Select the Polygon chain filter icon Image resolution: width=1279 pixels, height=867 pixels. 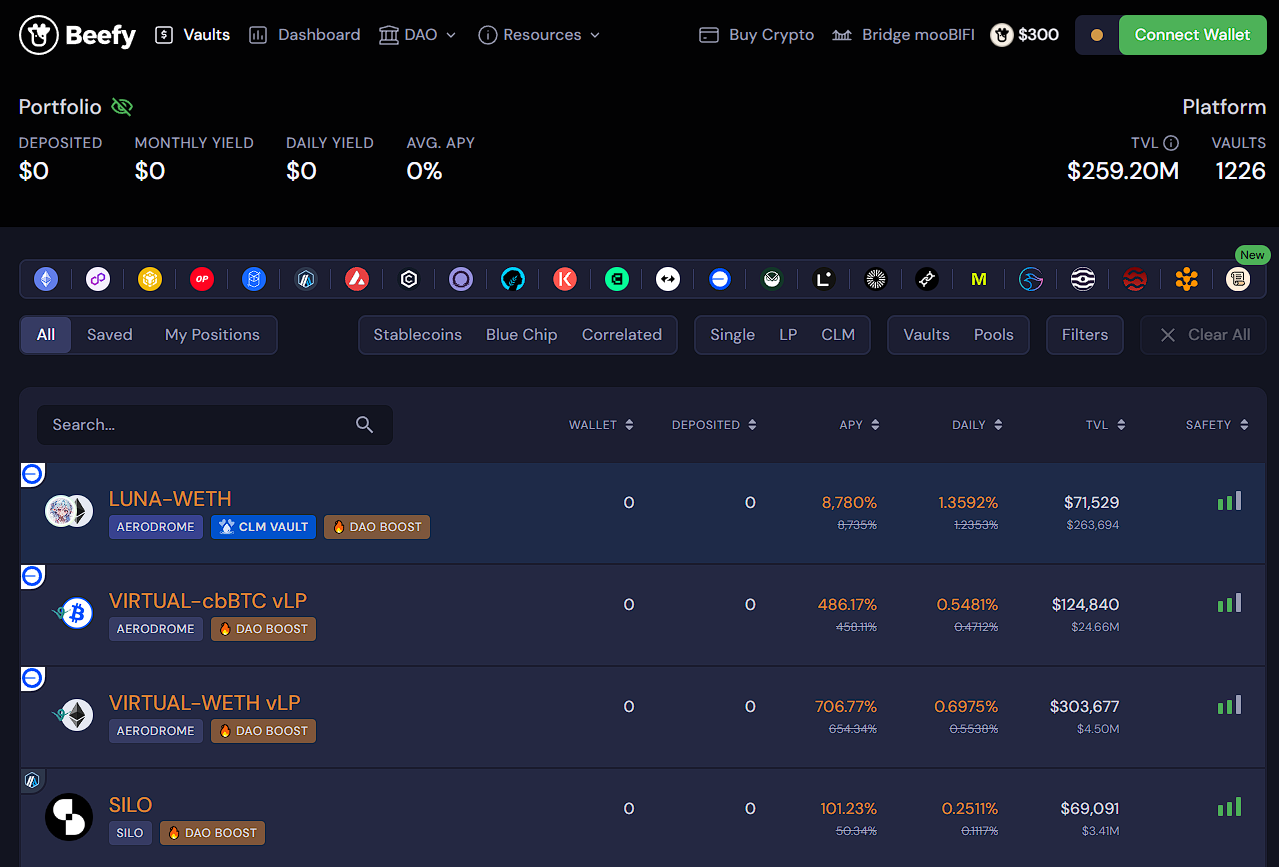pos(98,279)
